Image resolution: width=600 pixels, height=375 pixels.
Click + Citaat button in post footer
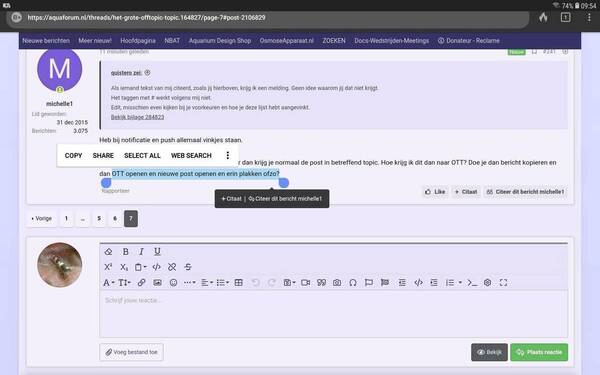click(x=466, y=192)
